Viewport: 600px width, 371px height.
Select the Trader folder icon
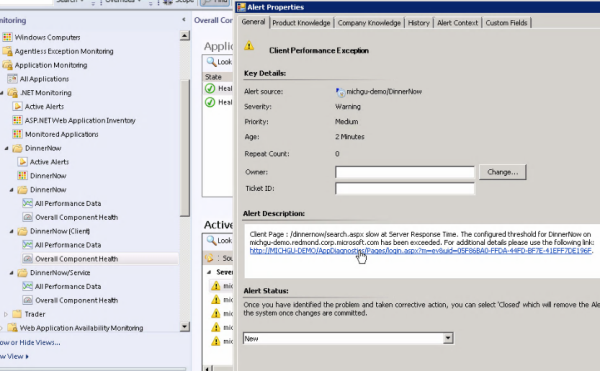(x=18, y=314)
